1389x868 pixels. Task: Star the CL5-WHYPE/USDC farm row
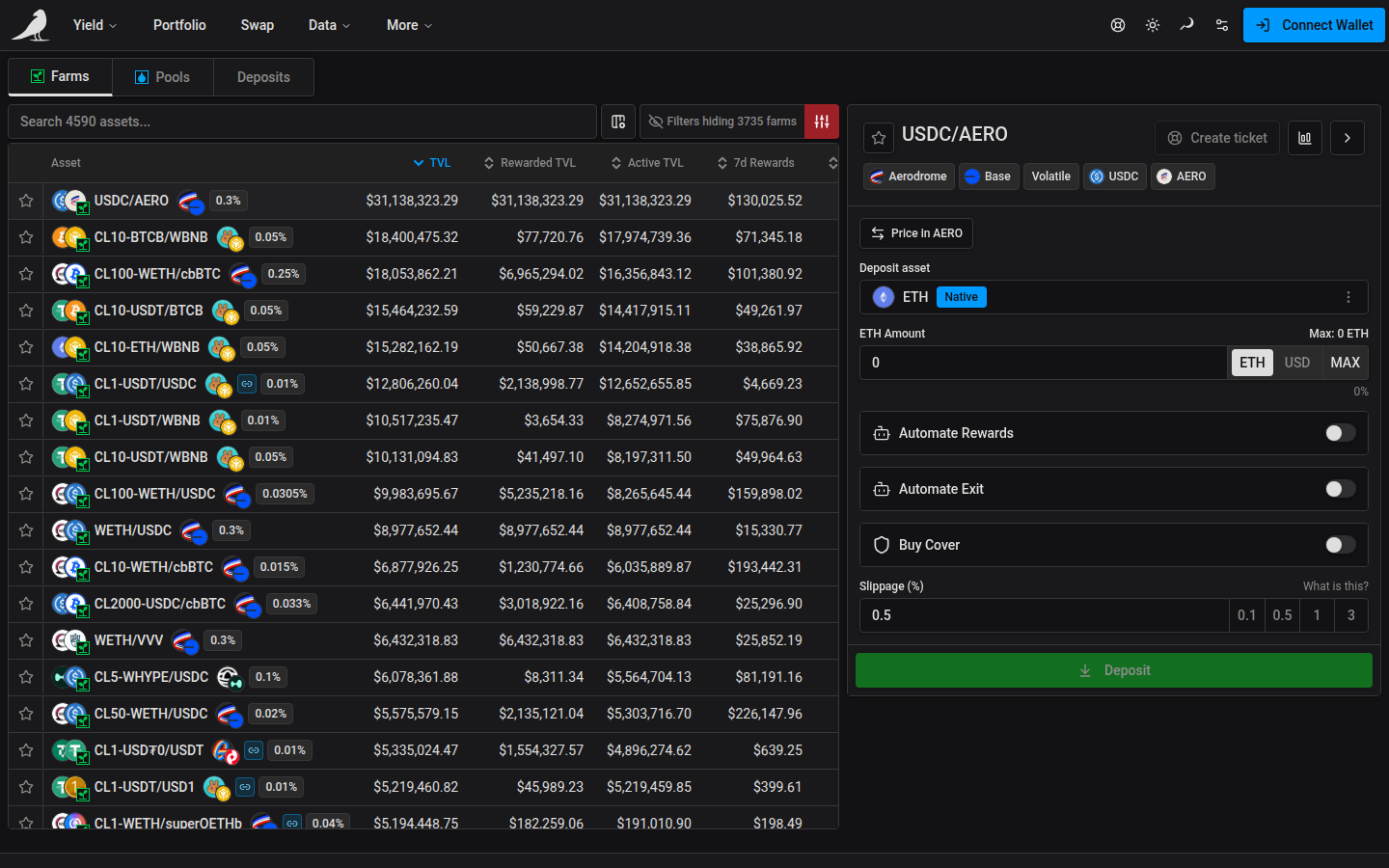click(26, 677)
